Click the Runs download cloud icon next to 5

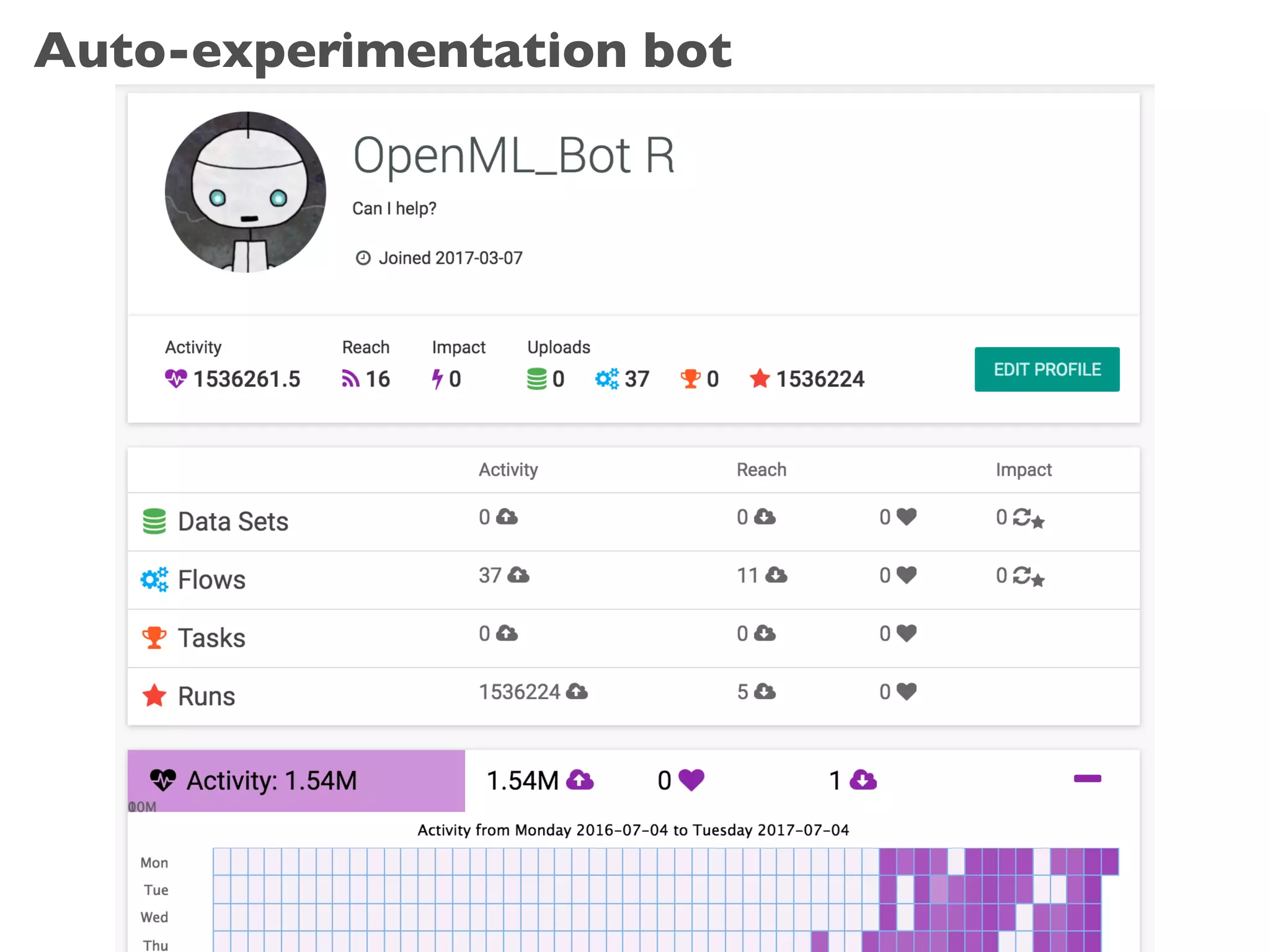tap(765, 691)
